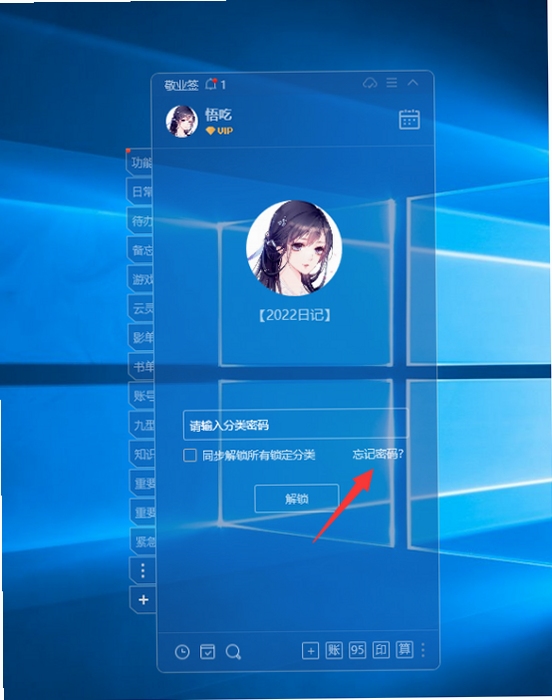Click the search magnifier icon

pyautogui.click(x=233, y=652)
